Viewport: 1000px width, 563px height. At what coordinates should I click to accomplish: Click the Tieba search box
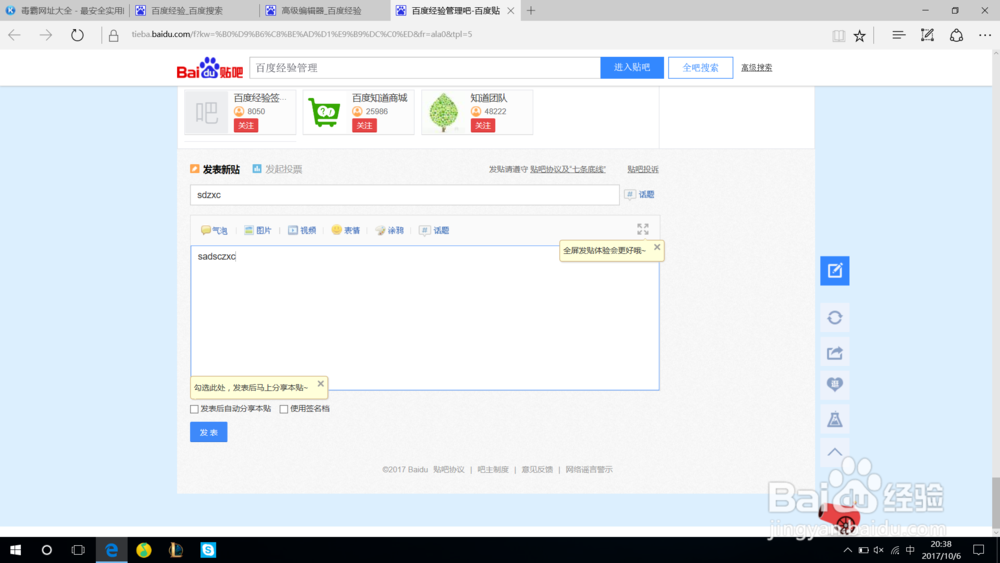425,68
